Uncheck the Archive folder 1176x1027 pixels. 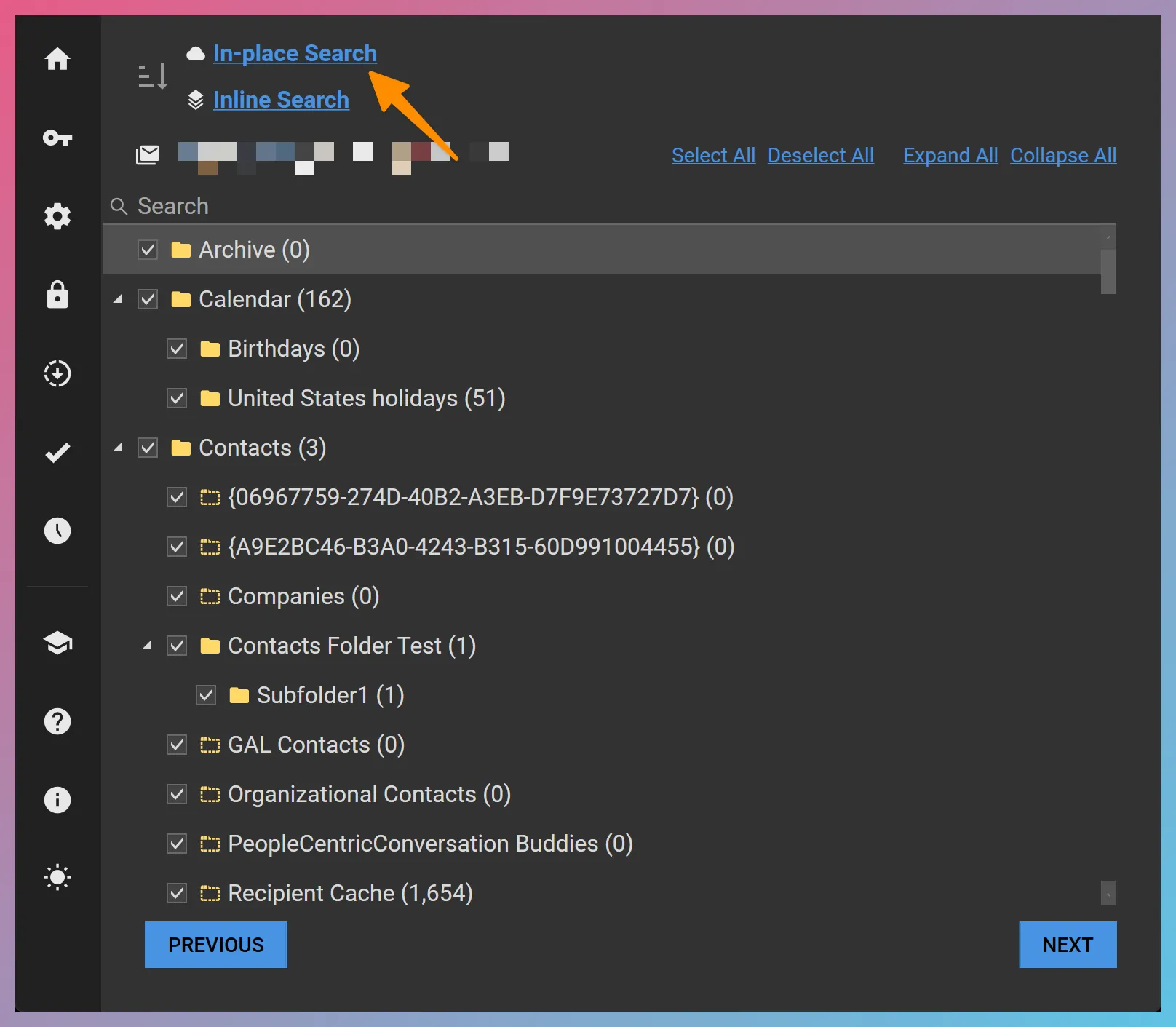(x=148, y=250)
